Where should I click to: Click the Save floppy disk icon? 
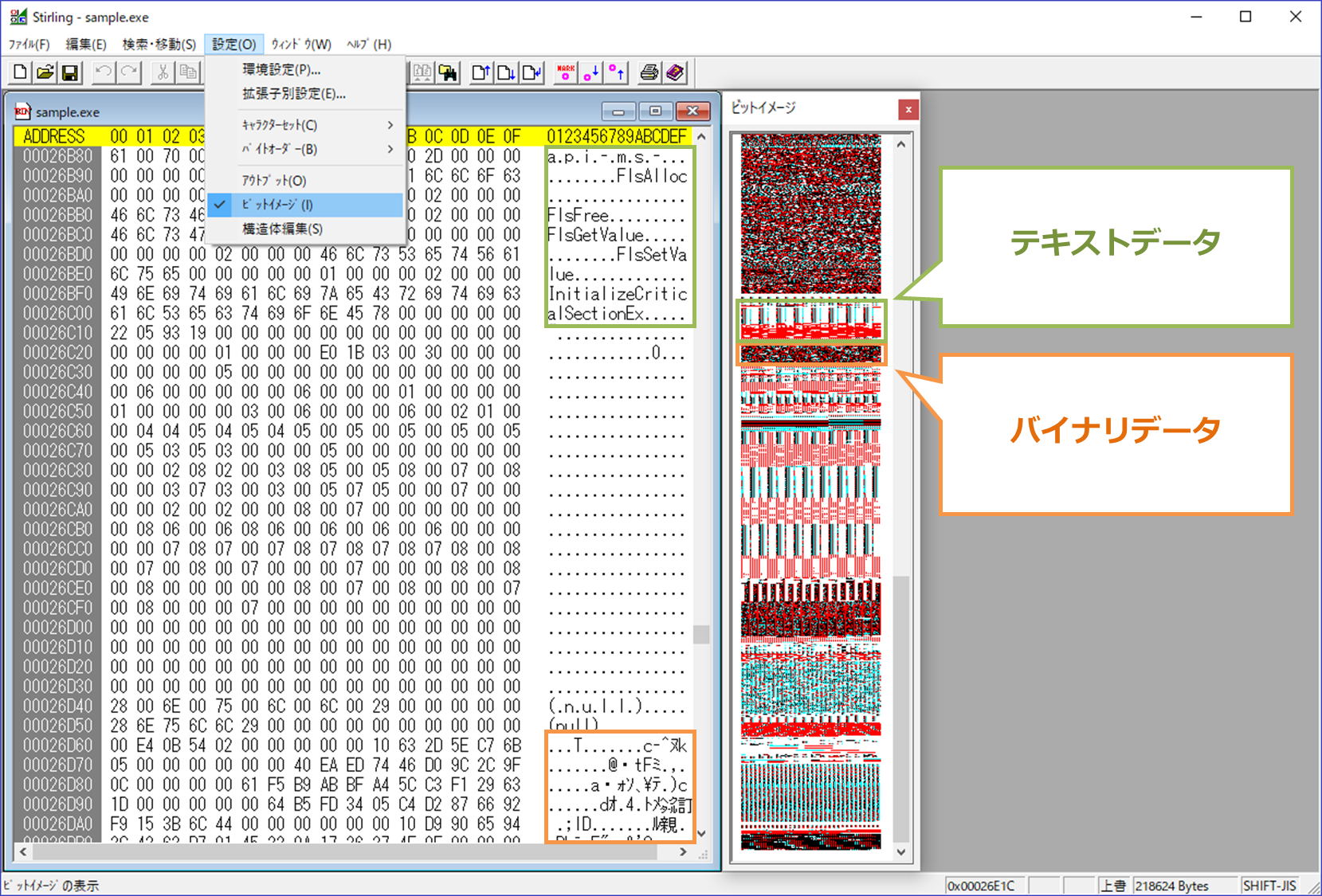point(70,73)
